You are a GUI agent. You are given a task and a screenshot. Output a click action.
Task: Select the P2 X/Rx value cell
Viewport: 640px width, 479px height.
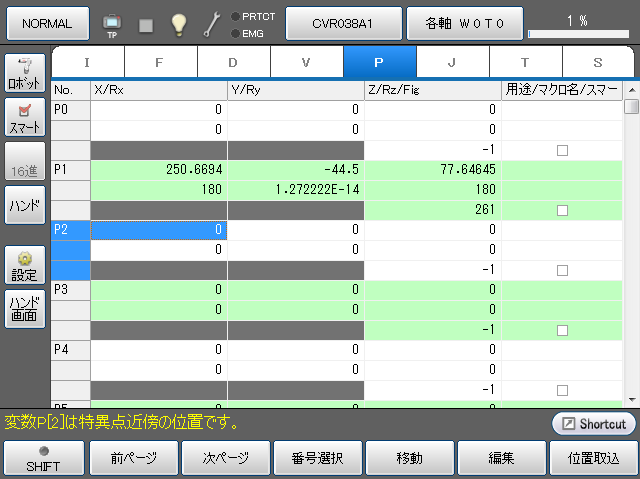[159, 230]
